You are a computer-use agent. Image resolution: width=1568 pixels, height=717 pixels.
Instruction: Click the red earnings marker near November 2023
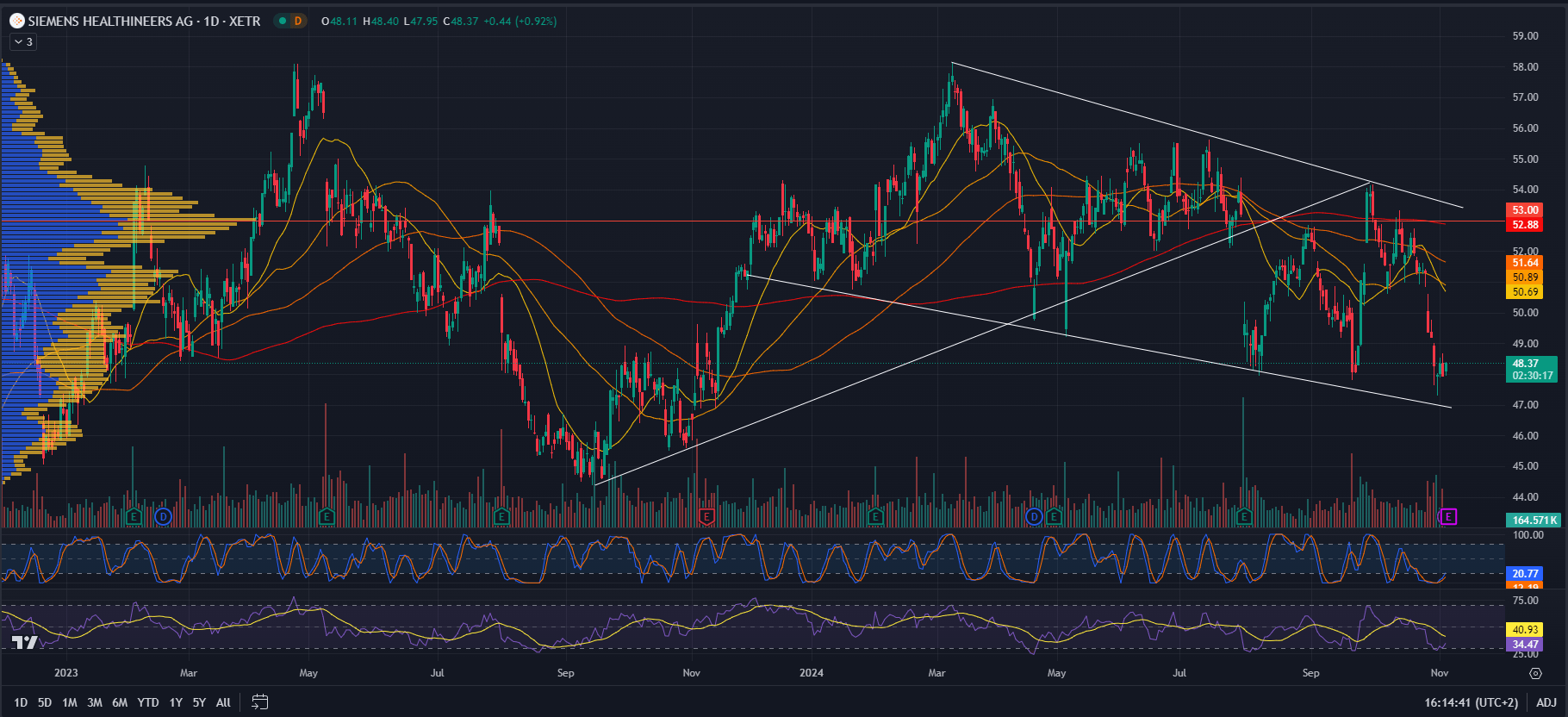[706, 516]
